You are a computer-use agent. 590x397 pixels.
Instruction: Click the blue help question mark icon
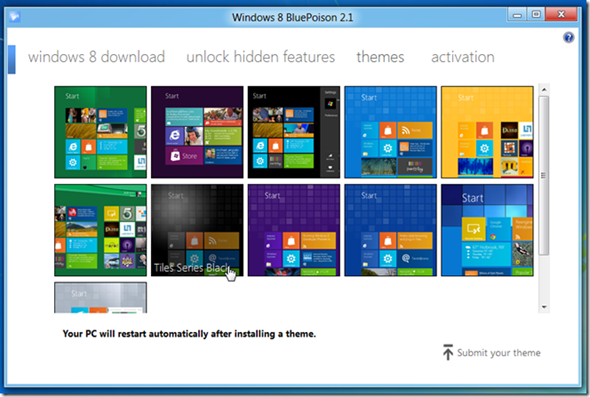click(x=569, y=37)
